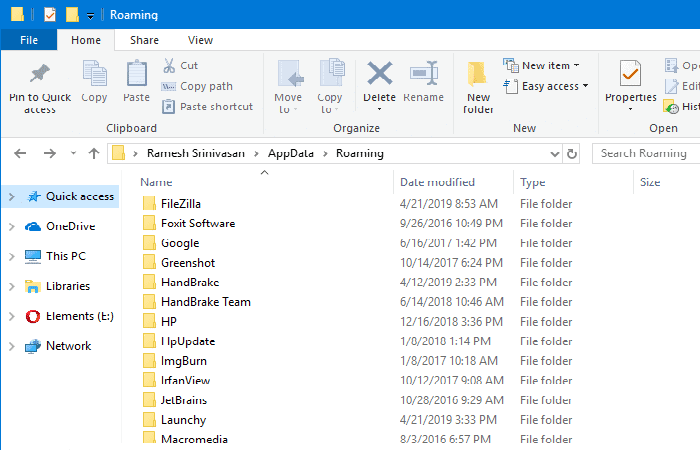Sort by Size column header

[650, 182]
